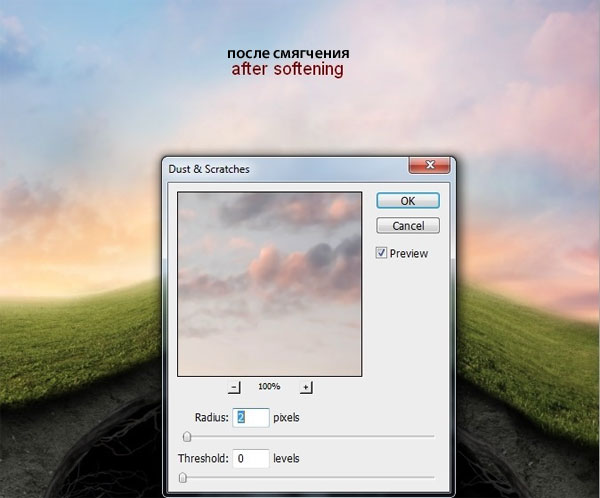Click the Threshold slider handle

[x=183, y=477]
